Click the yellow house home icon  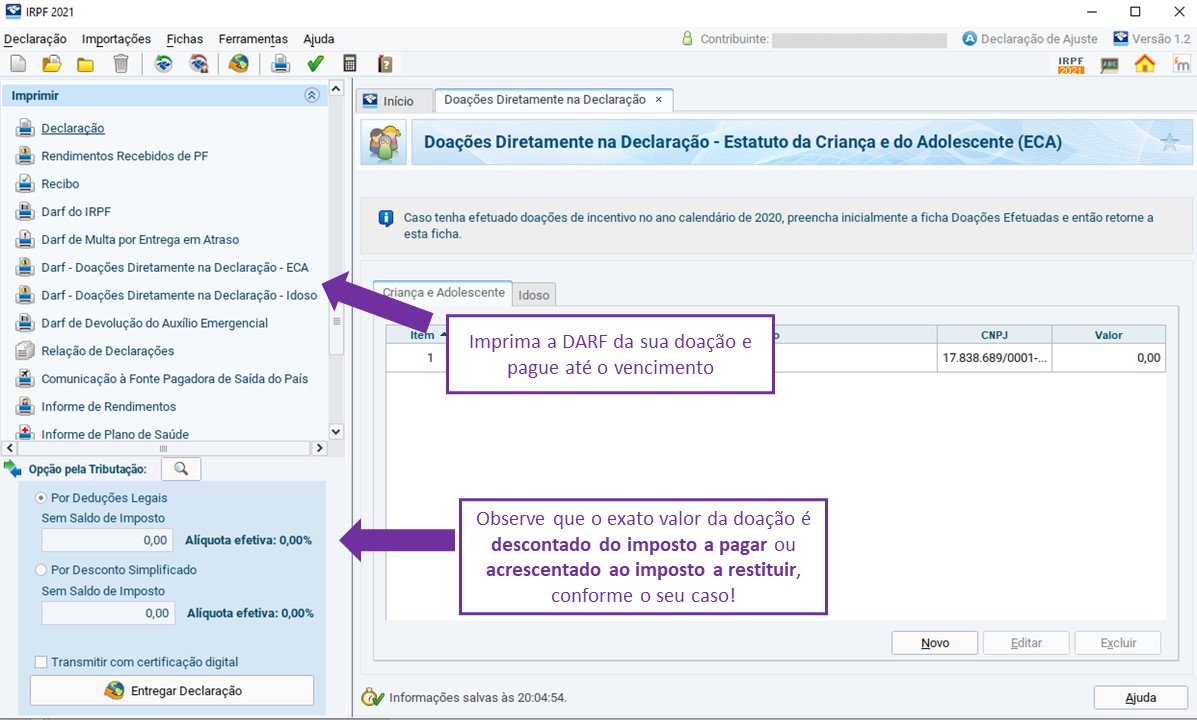click(1144, 64)
